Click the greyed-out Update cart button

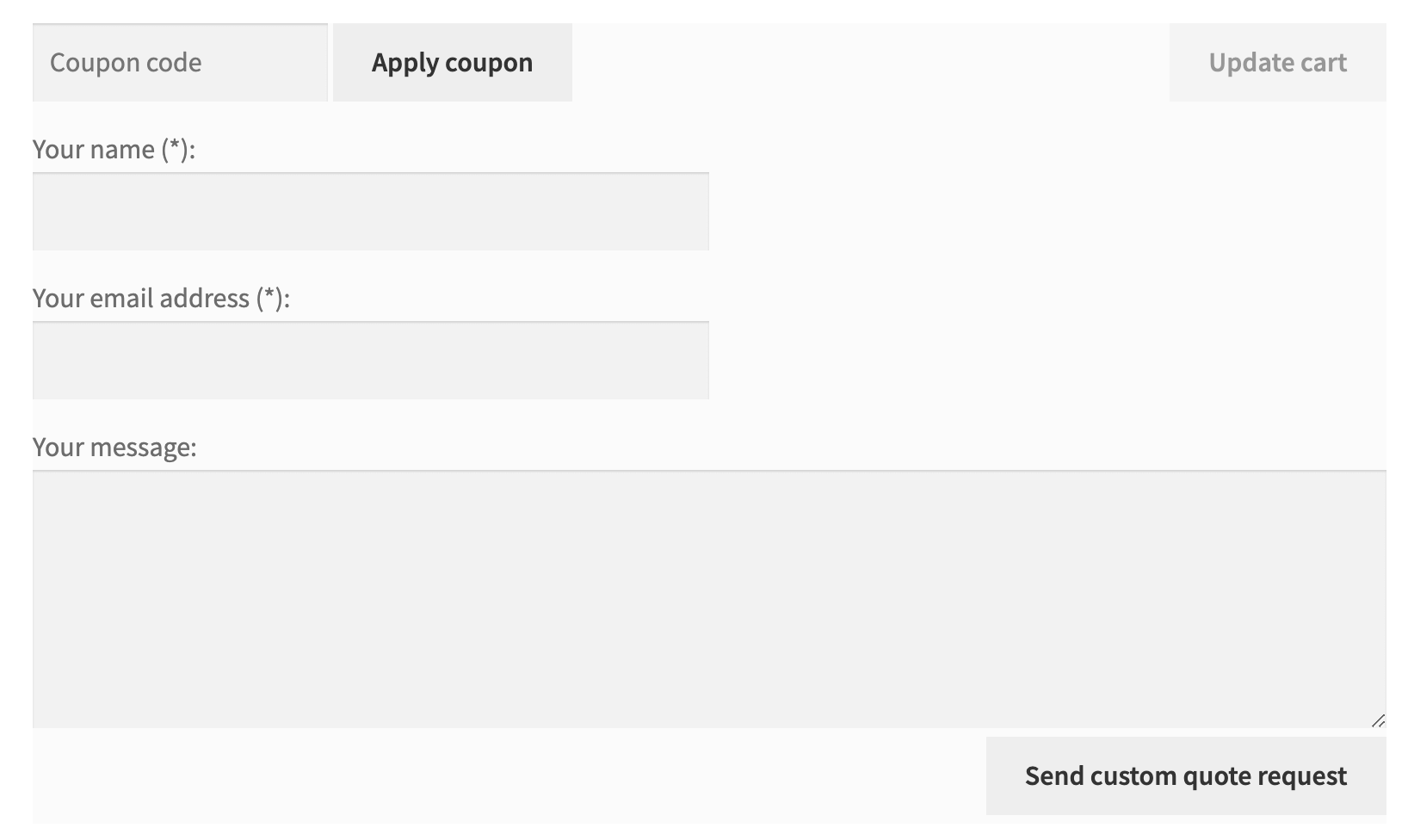1277,62
